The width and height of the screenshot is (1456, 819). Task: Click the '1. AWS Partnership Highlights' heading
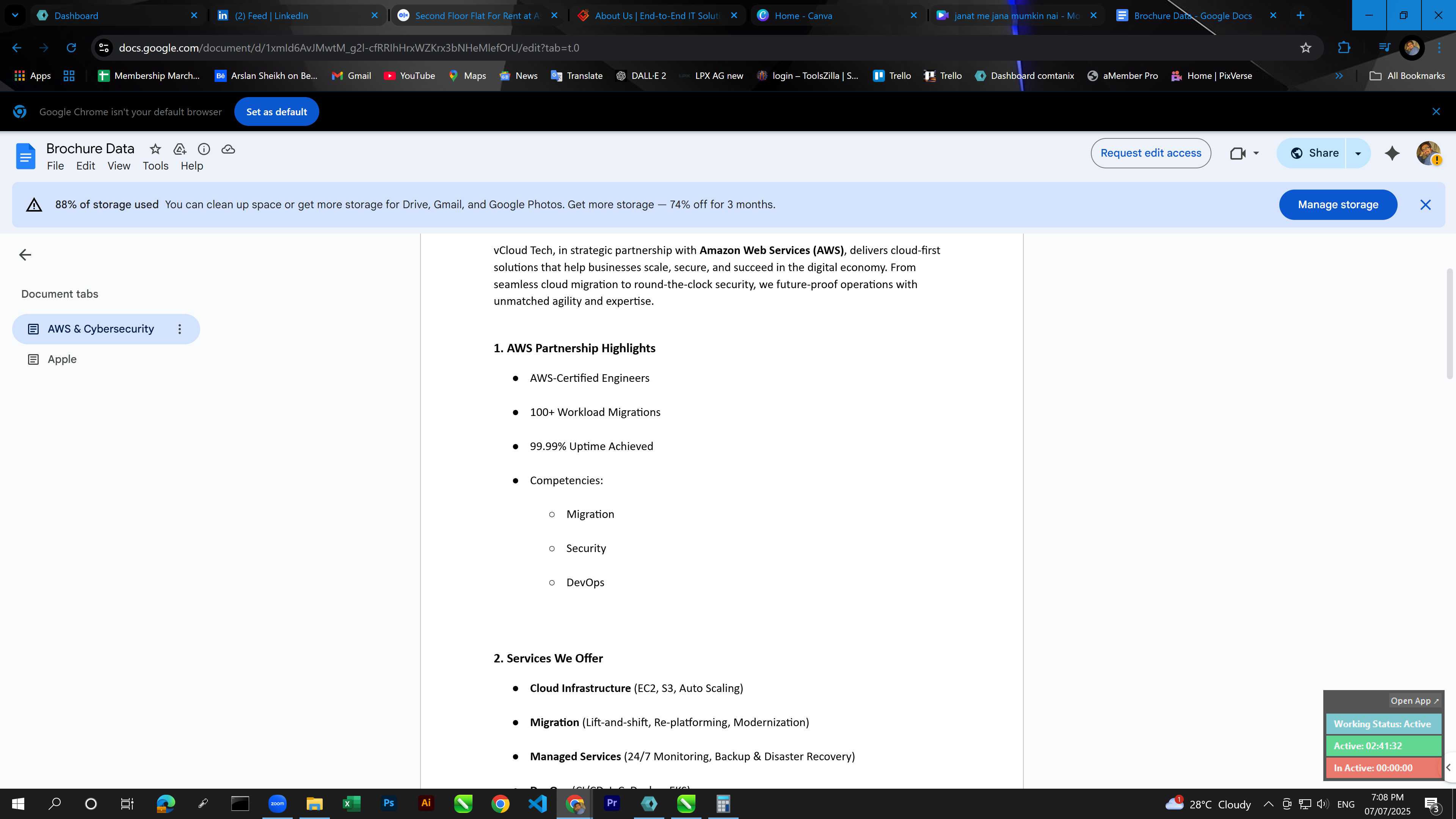(x=574, y=348)
